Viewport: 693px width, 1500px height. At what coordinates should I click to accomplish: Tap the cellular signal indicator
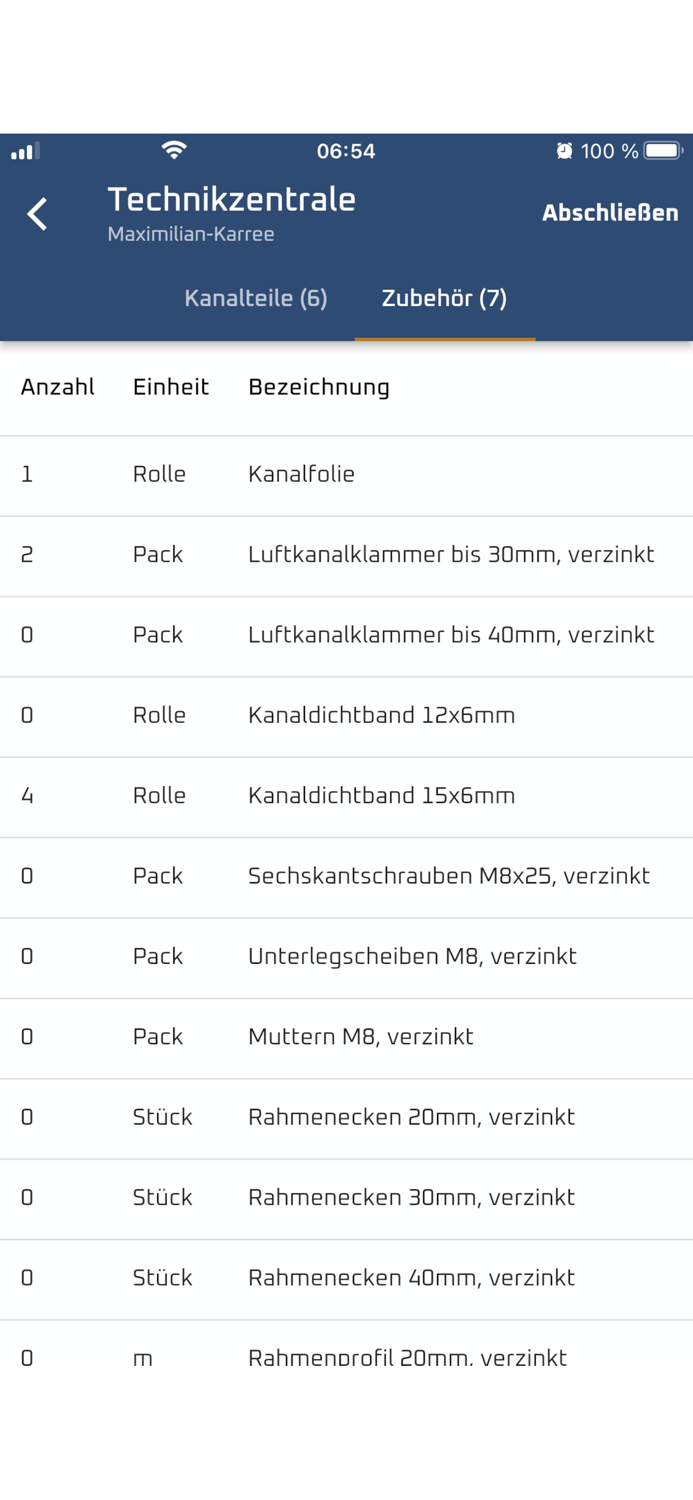(24, 151)
